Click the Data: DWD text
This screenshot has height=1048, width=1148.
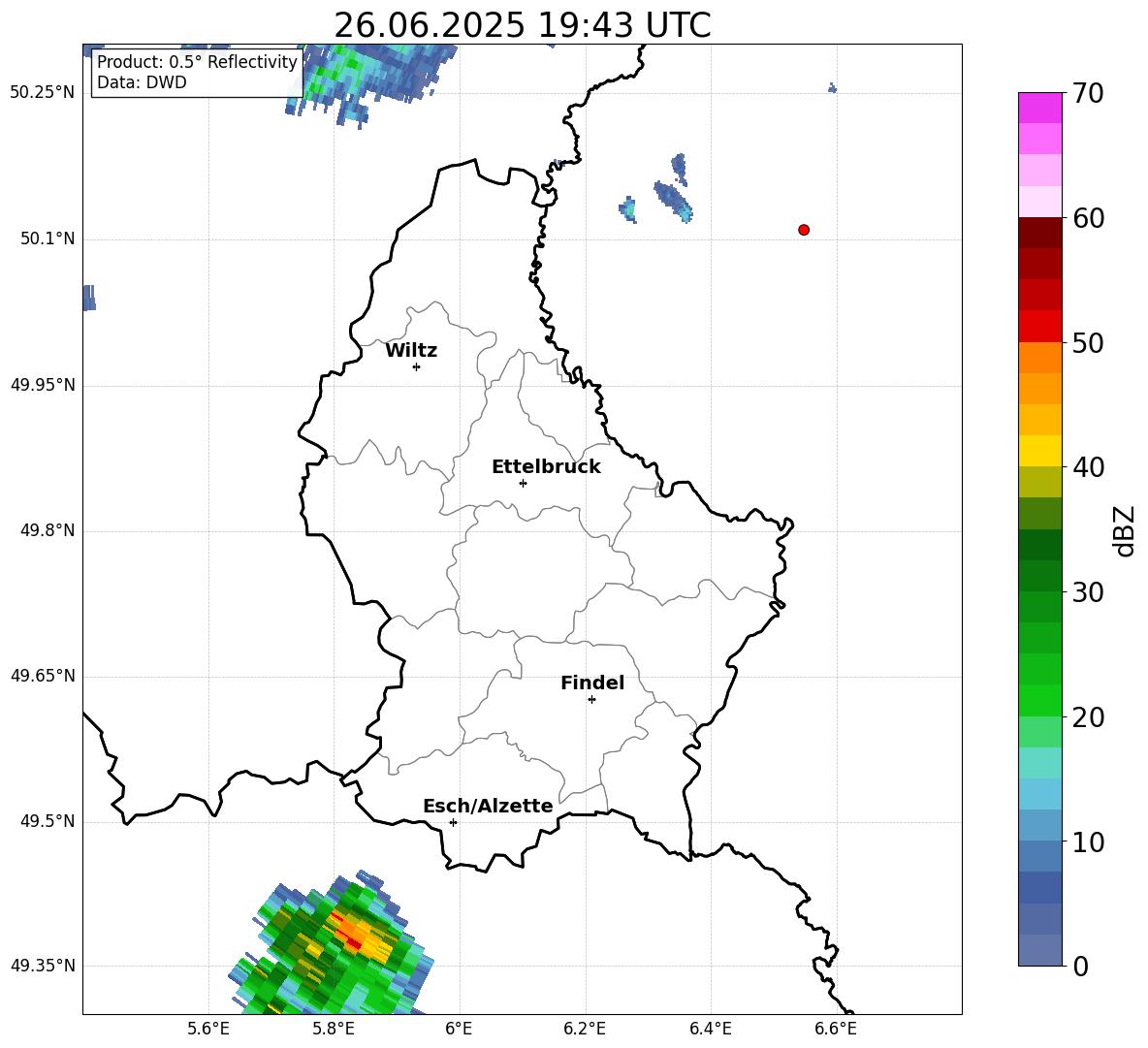pos(142,82)
